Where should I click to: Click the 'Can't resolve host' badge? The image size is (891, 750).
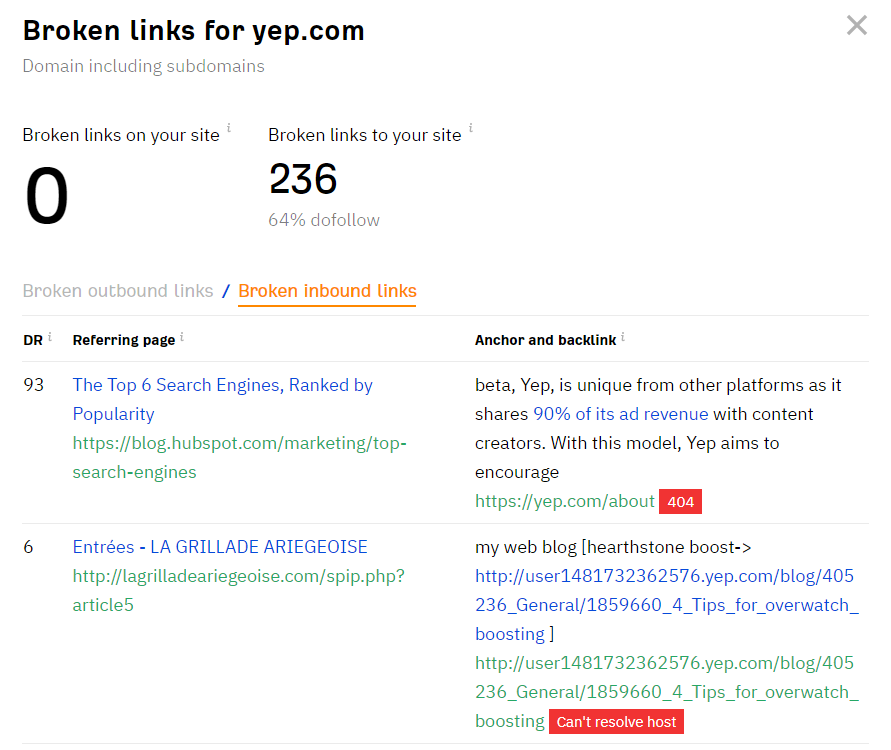[x=616, y=721]
